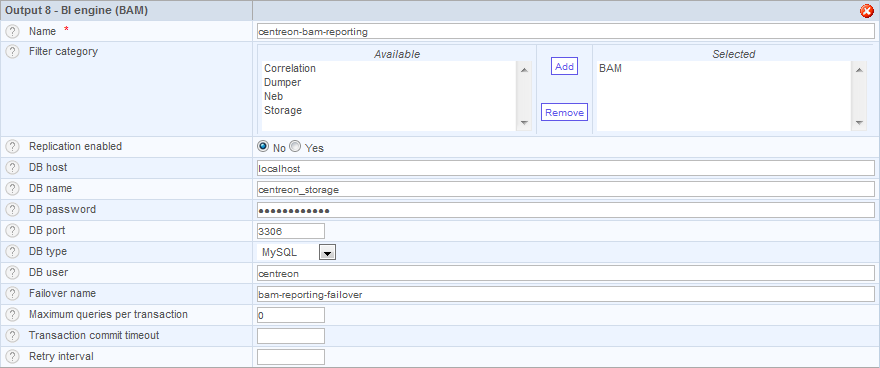Click the DB host field localhost
Screen dimensions: 880x368
[x=565, y=168]
